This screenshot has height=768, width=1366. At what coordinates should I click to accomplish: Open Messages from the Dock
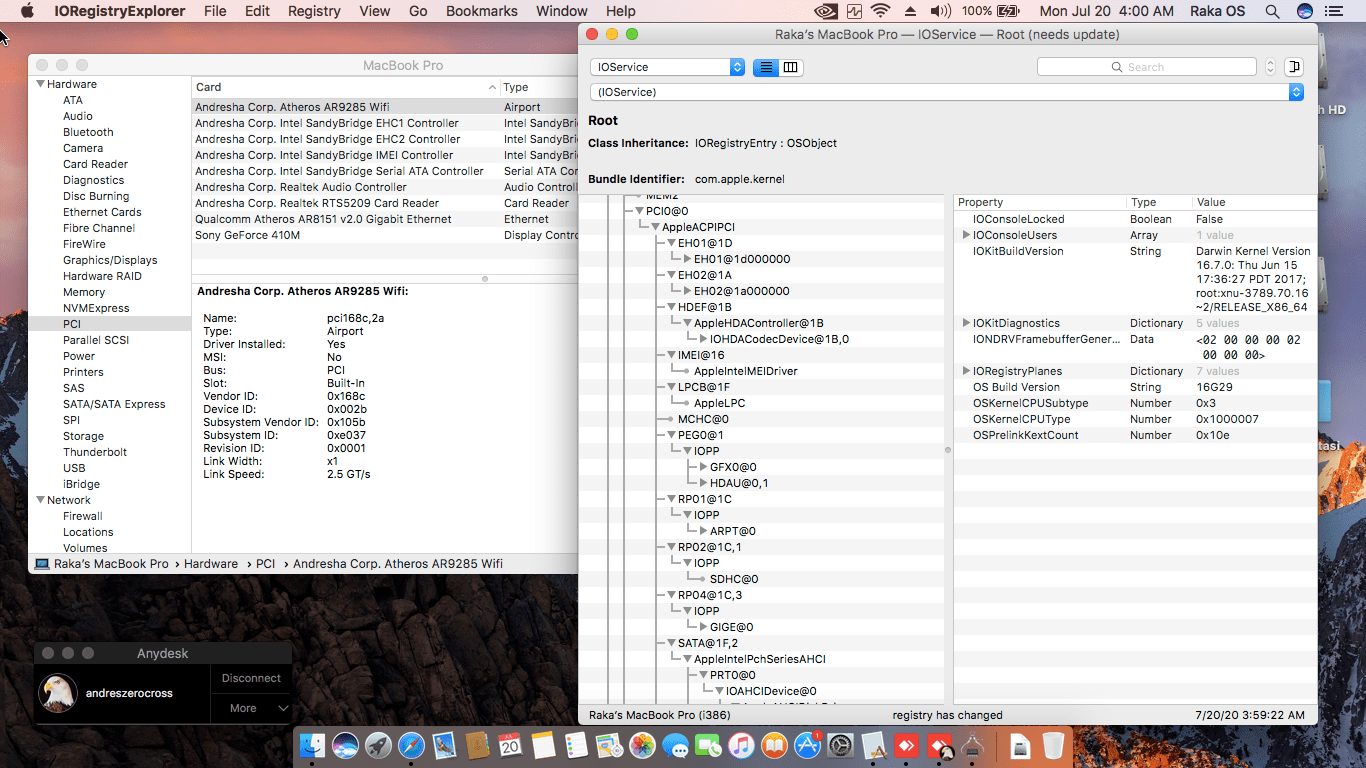675,745
